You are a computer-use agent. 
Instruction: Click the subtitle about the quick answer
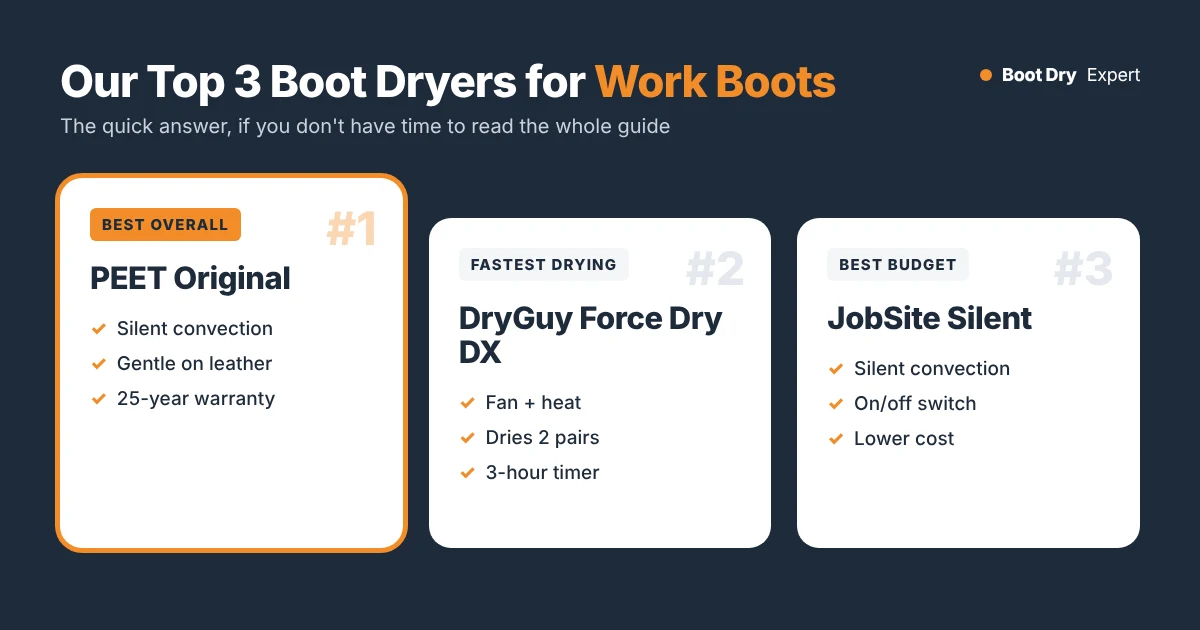point(365,127)
